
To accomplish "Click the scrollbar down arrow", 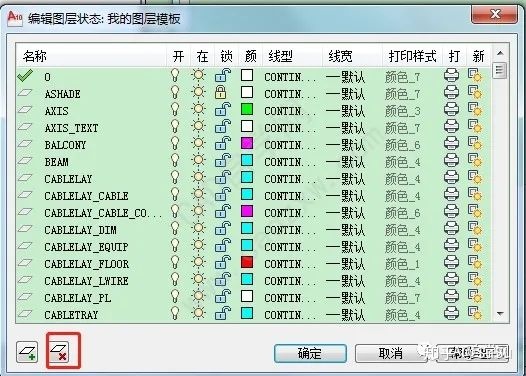I will pos(500,314).
